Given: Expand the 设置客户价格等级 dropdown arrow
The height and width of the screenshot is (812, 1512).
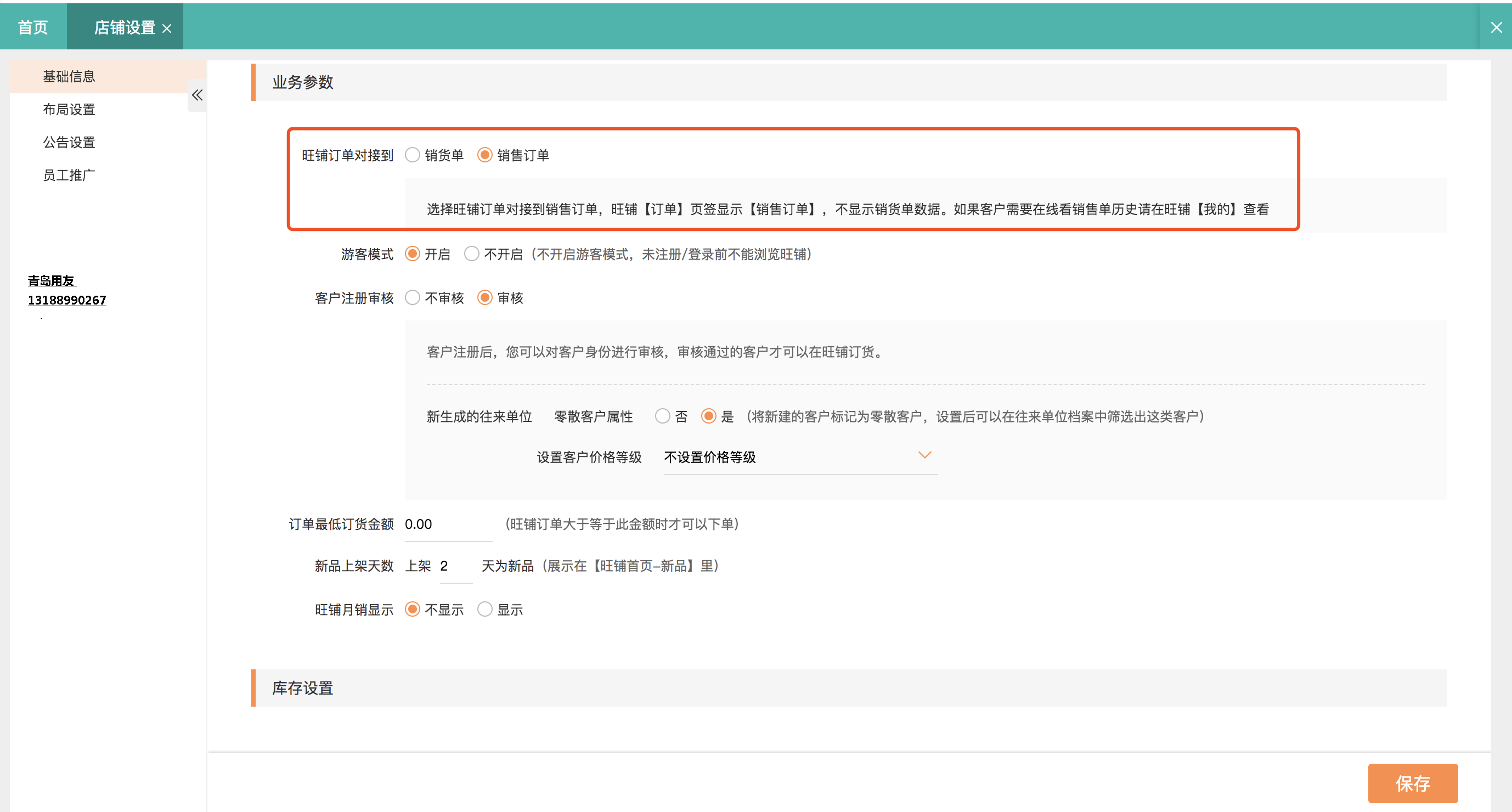Looking at the screenshot, I should coord(924,455).
